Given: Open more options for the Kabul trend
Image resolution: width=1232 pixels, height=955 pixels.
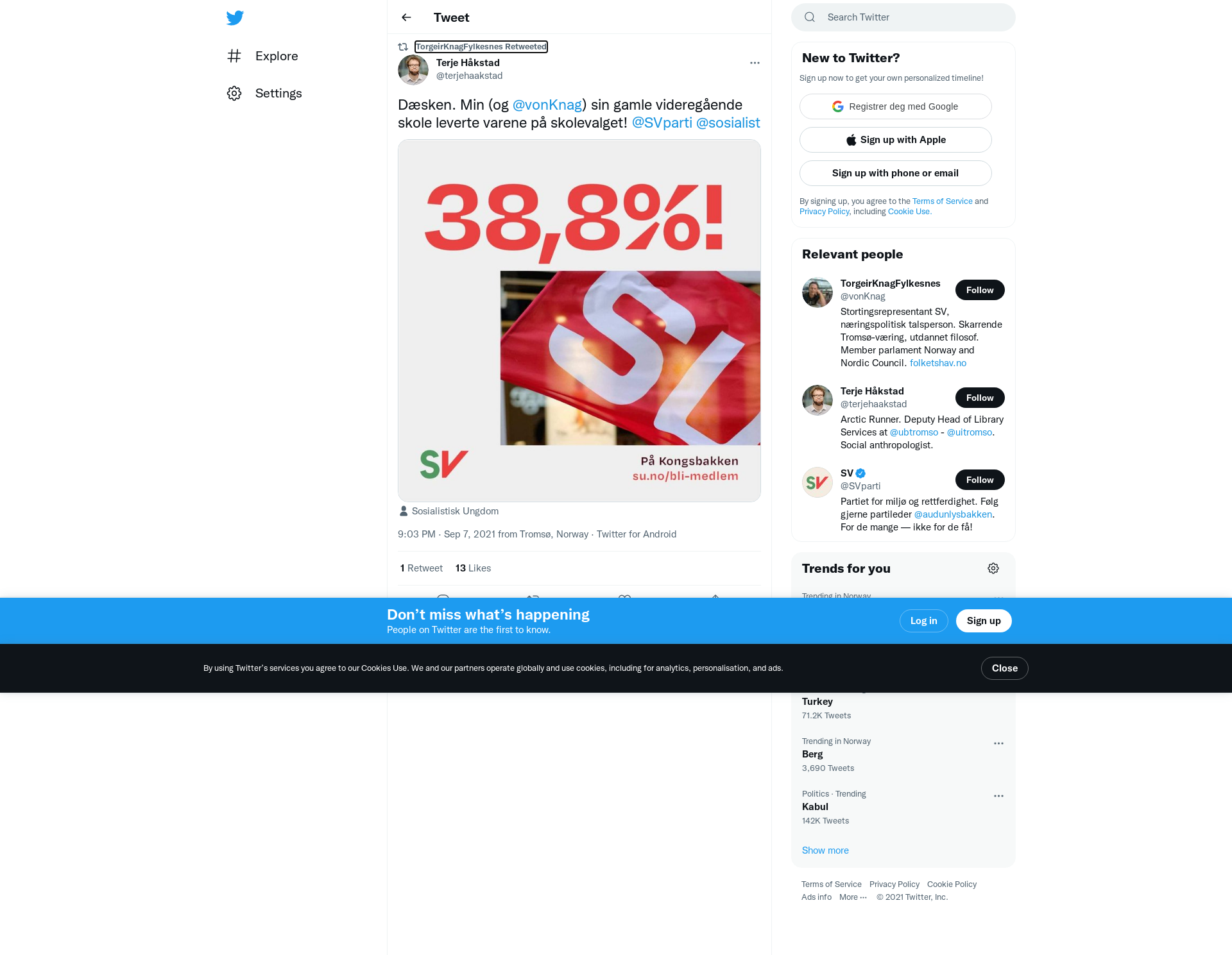Looking at the screenshot, I should [x=998, y=796].
